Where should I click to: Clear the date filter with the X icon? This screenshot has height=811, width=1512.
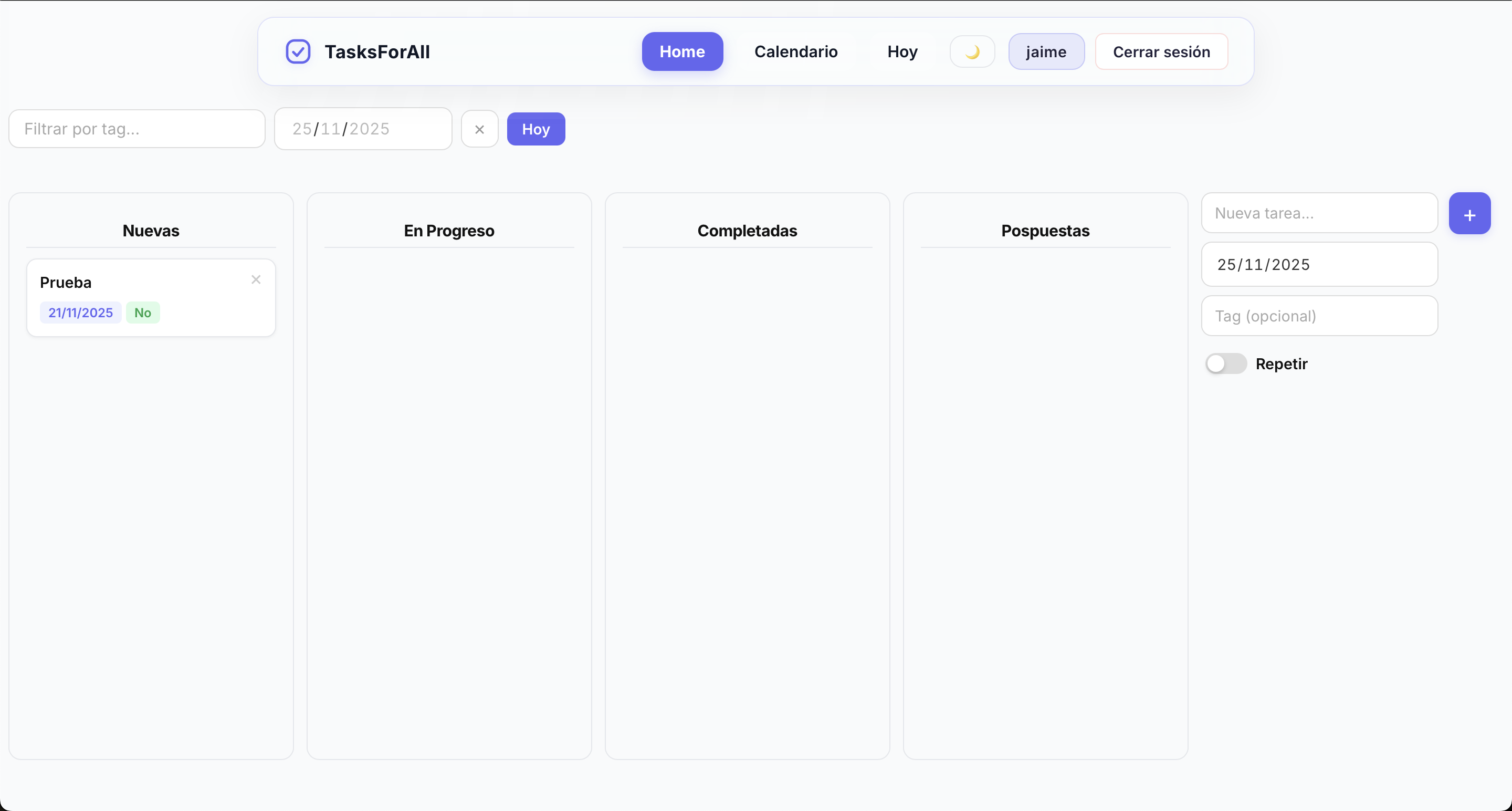[x=479, y=129]
